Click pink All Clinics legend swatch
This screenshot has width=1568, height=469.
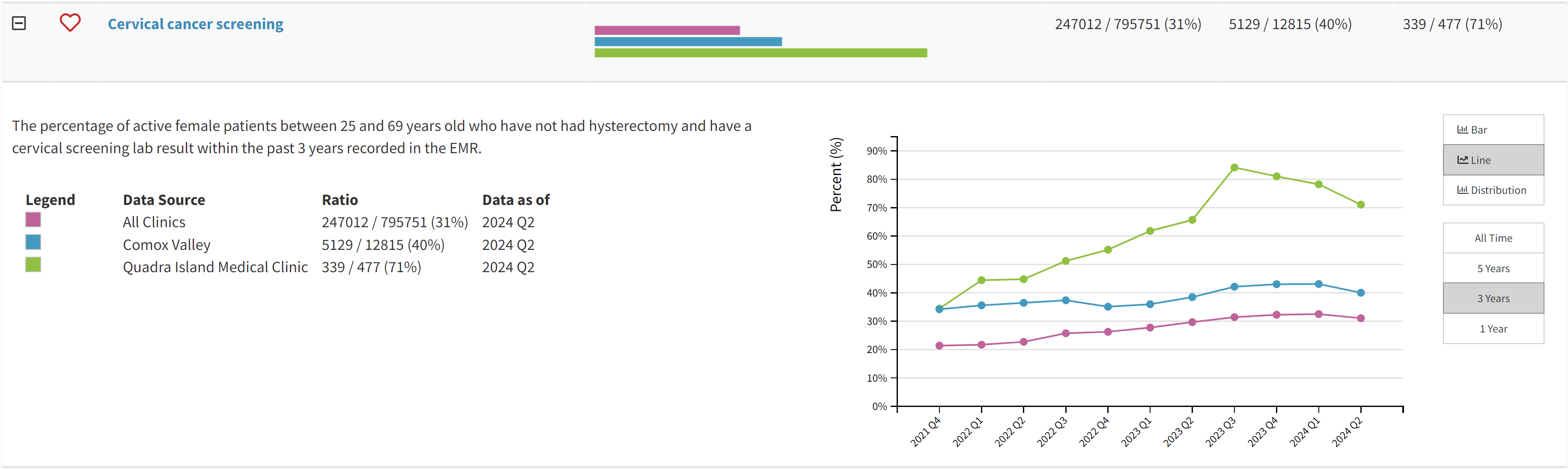[33, 220]
